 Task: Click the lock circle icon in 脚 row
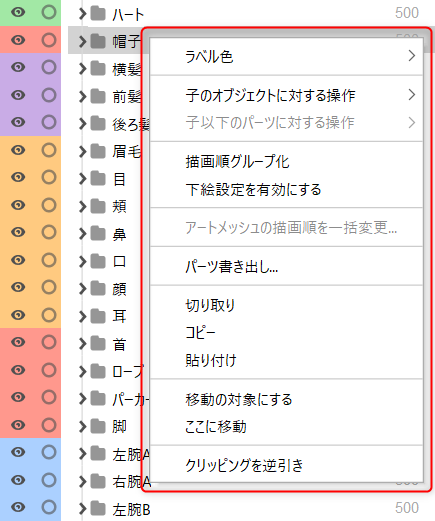point(49,425)
